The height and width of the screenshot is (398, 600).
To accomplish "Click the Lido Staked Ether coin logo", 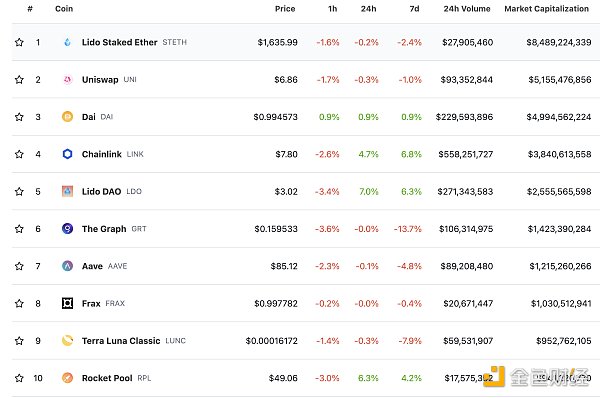I will pyautogui.click(x=67, y=42).
